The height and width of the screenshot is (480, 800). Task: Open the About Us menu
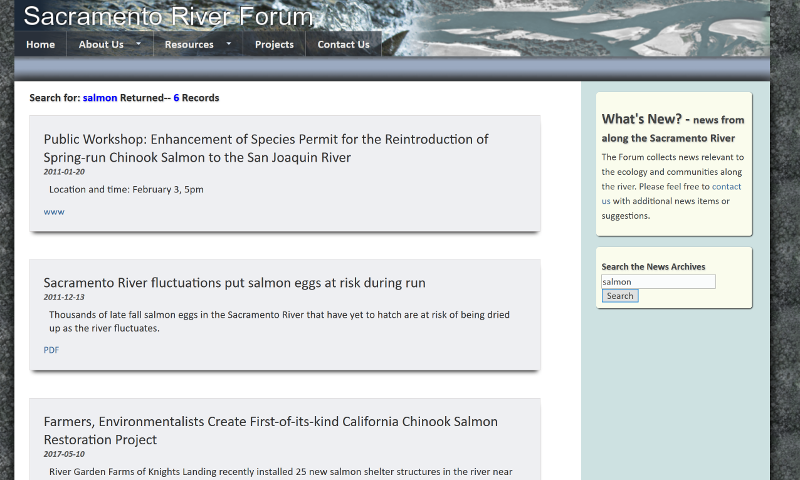pyautogui.click(x=101, y=44)
